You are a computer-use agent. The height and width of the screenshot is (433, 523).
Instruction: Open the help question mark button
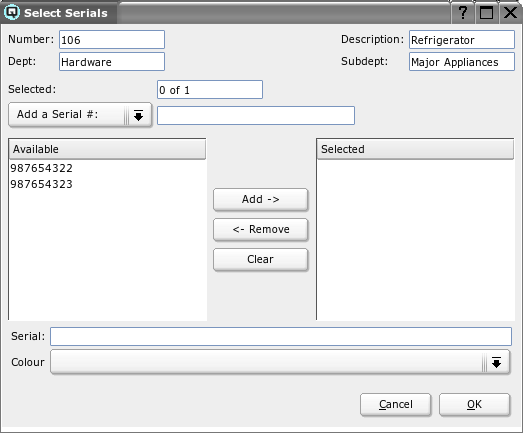pyautogui.click(x=463, y=13)
